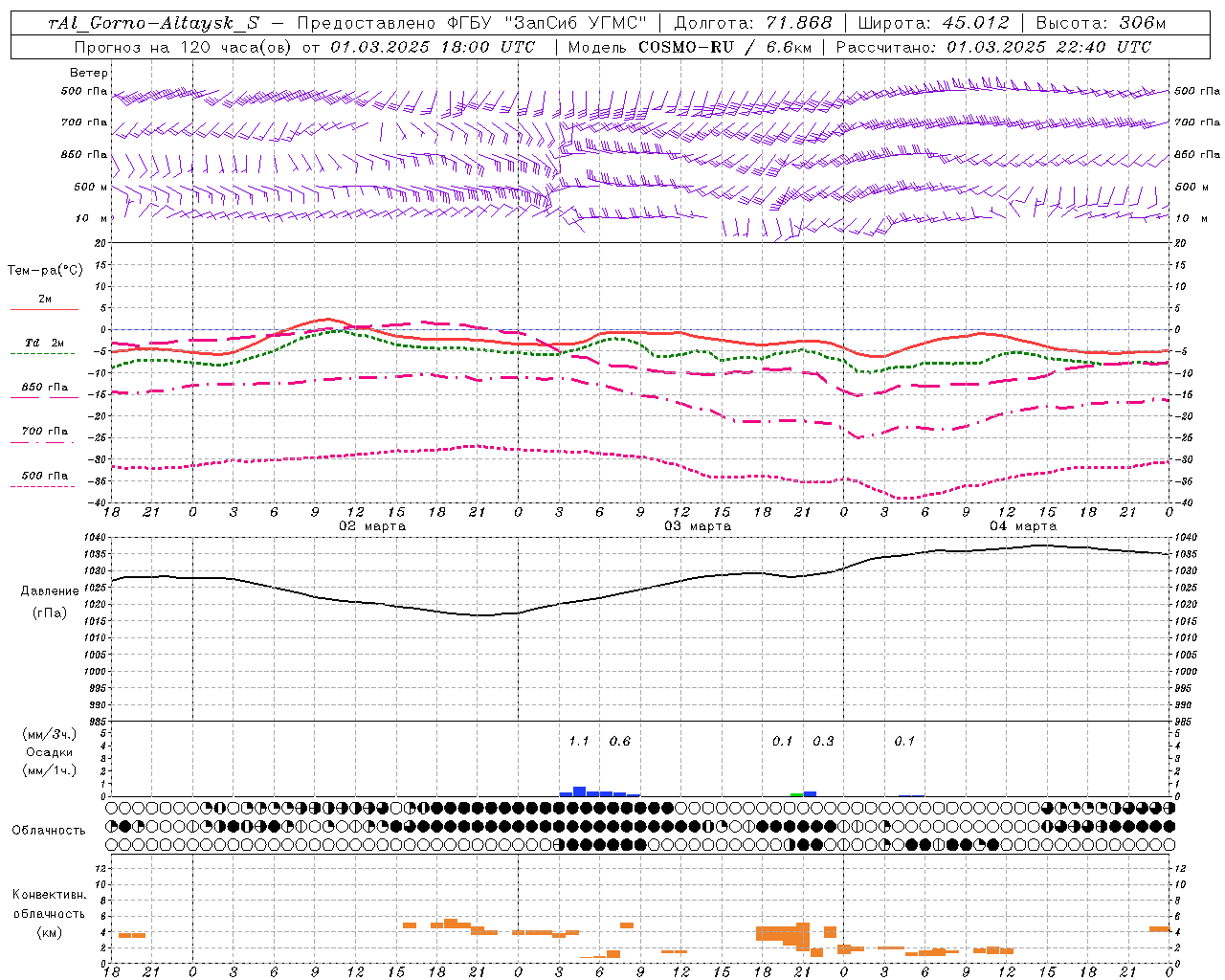Select the precipitation value 0.3
This screenshot has height=980, width=1225.
(823, 742)
